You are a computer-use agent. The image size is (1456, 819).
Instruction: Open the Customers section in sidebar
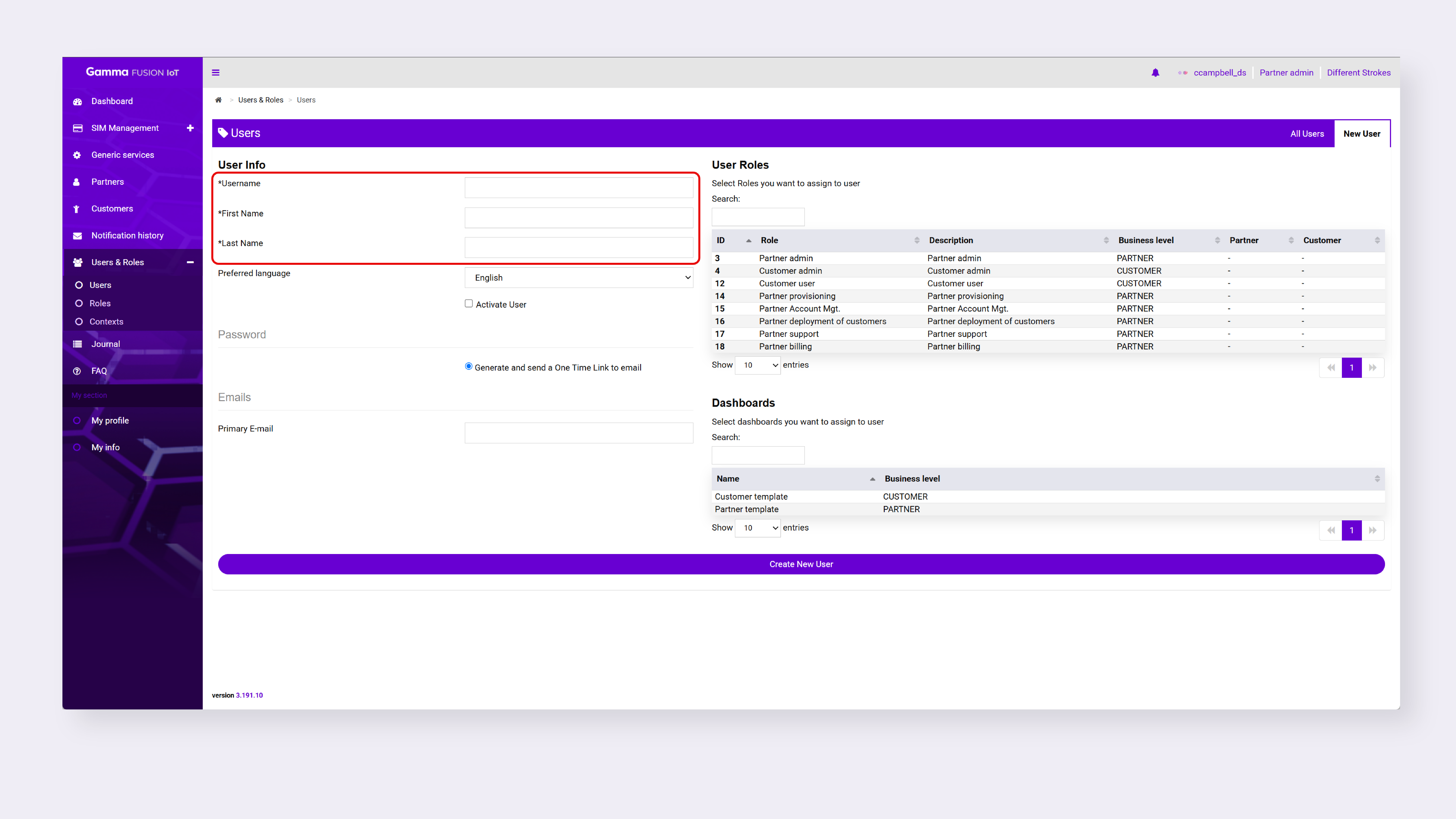click(x=112, y=209)
